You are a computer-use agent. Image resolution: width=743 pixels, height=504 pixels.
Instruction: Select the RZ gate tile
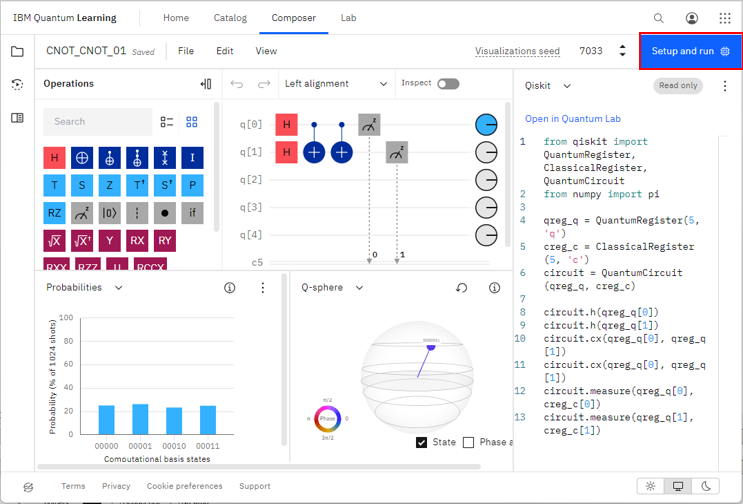[54, 213]
